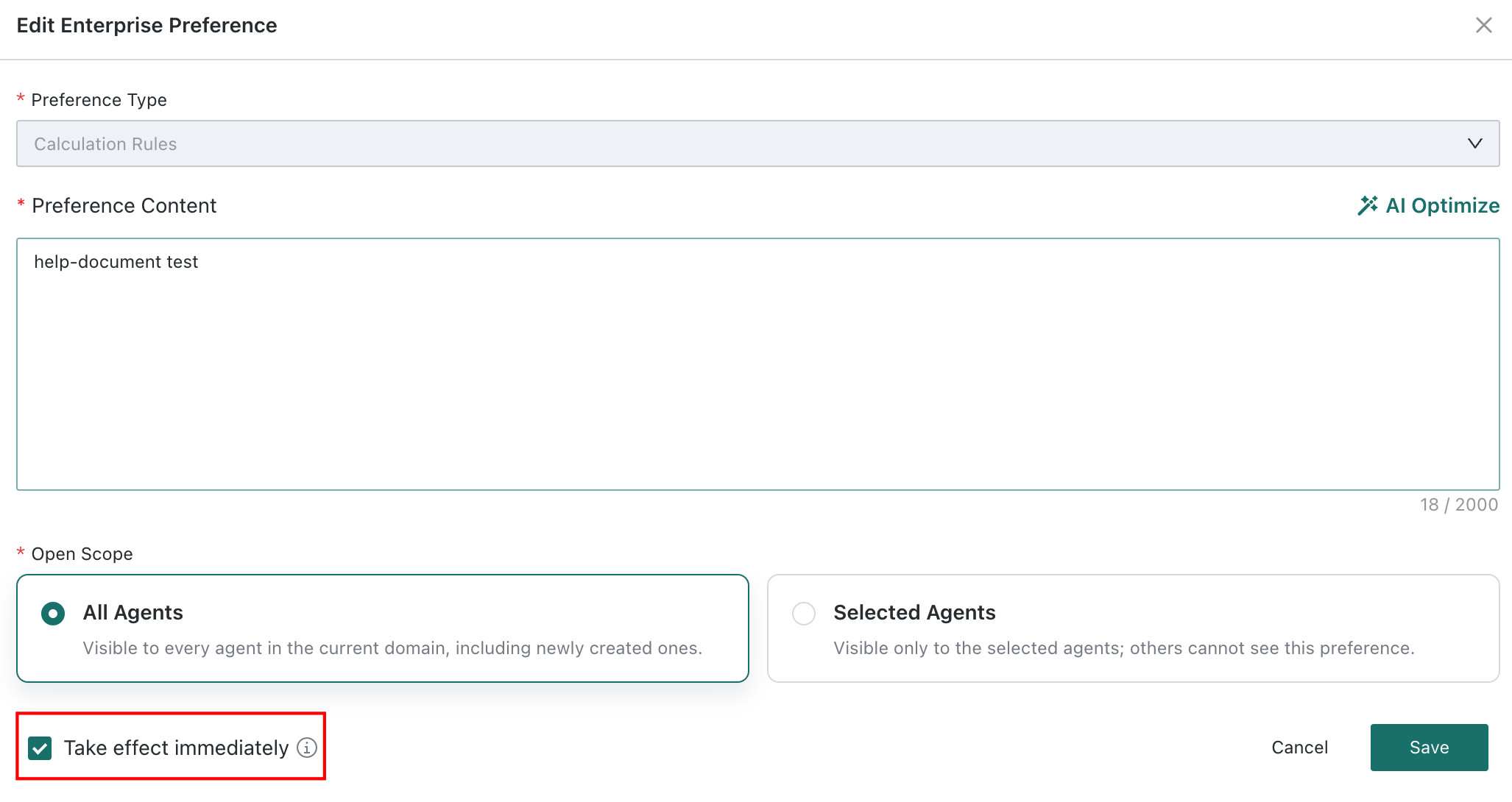
Task: Cancel editing the preference
Action: coord(1300,748)
